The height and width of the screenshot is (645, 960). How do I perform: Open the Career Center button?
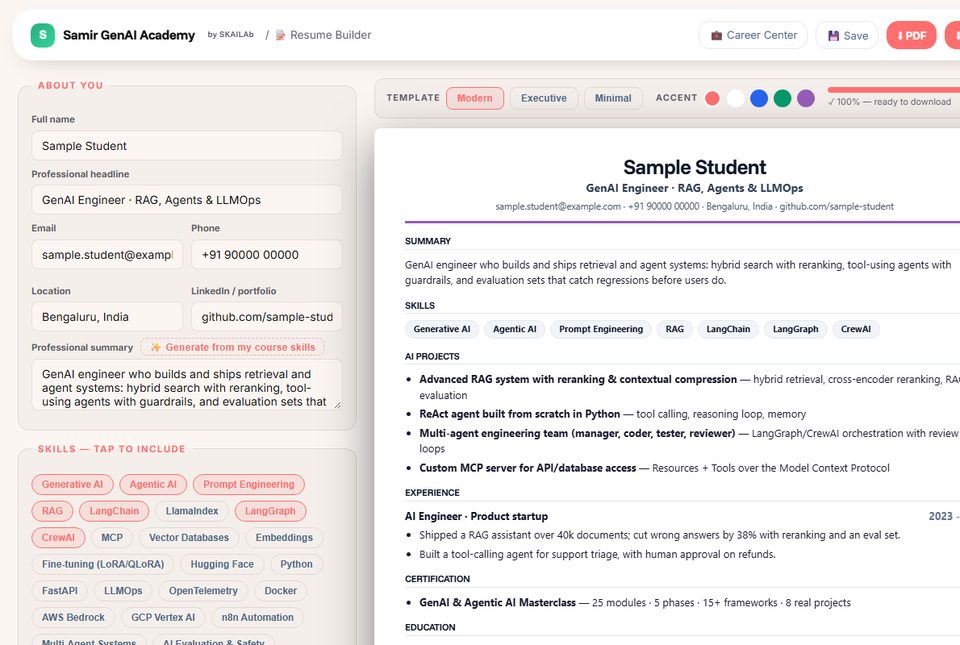(x=753, y=35)
